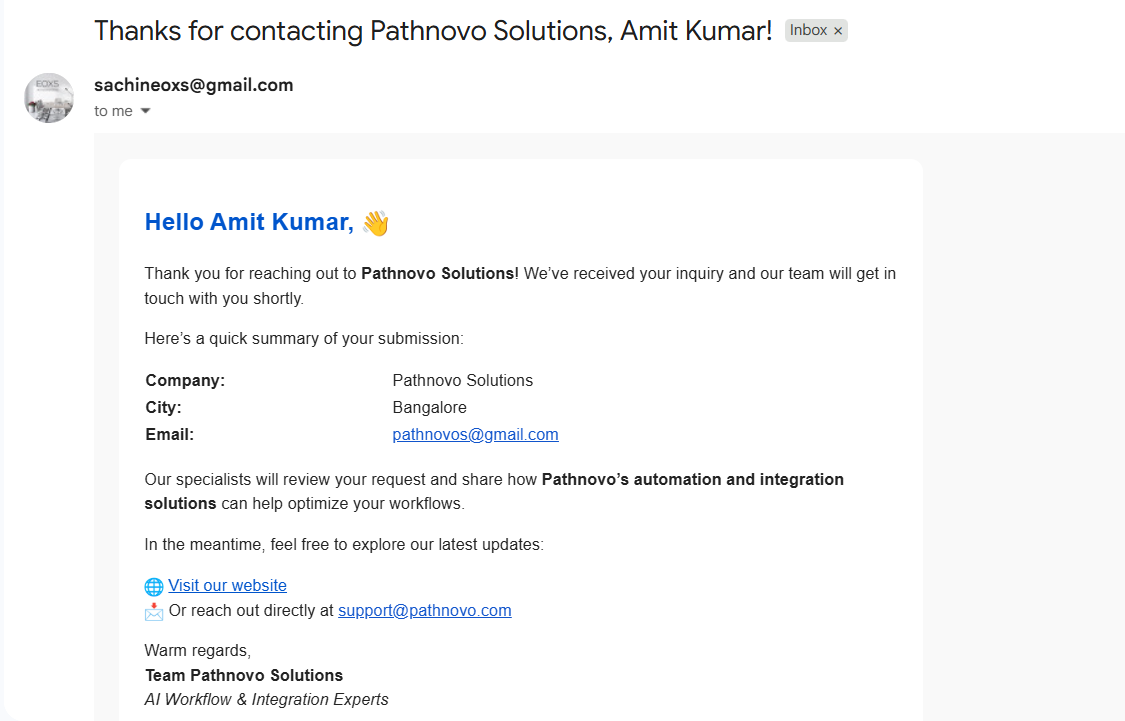The width and height of the screenshot is (1125, 721).
Task: Expand recipient details arrow next to "to me"
Action: coord(145,111)
